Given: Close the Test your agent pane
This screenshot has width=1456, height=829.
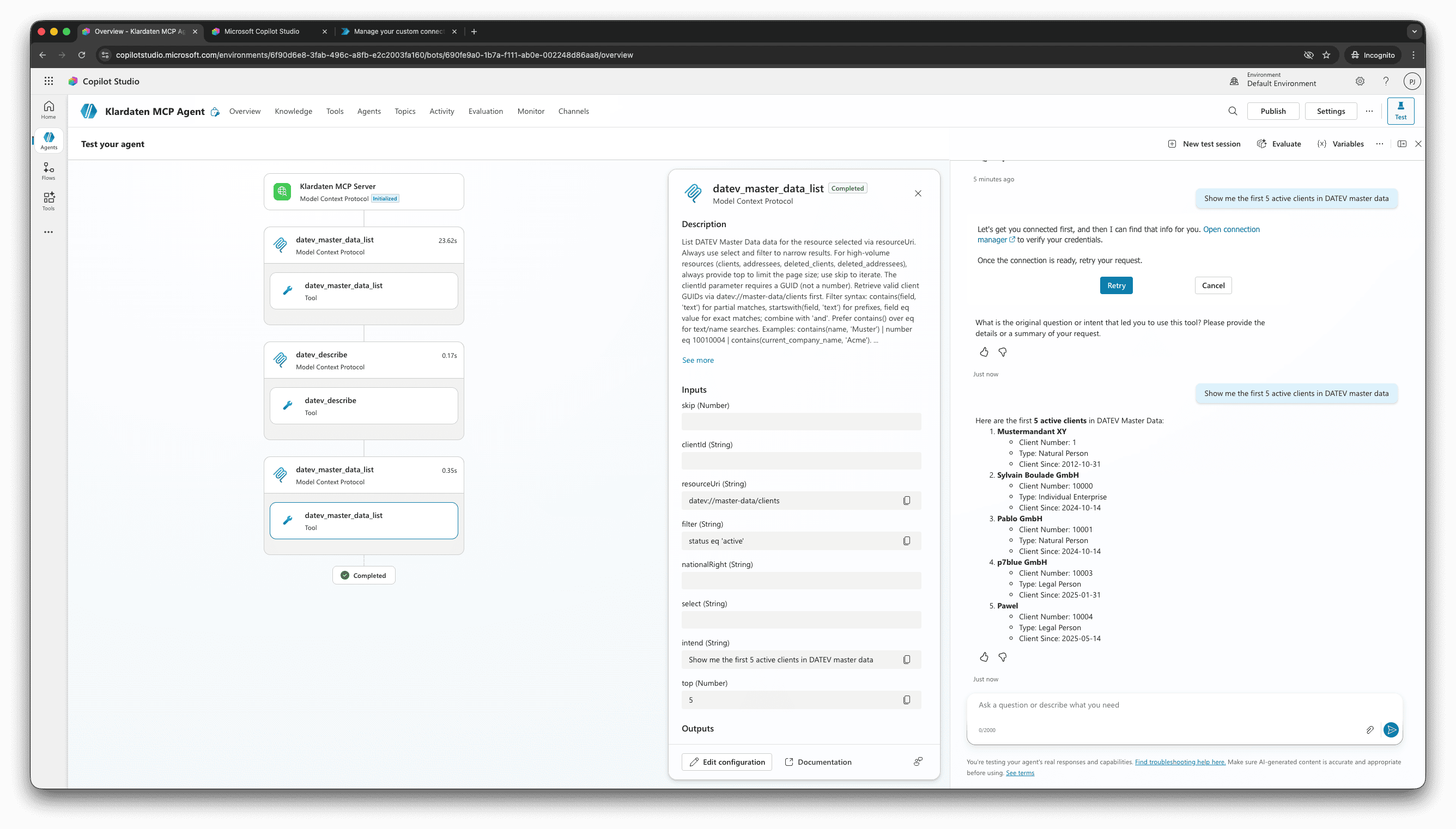Looking at the screenshot, I should [1418, 144].
